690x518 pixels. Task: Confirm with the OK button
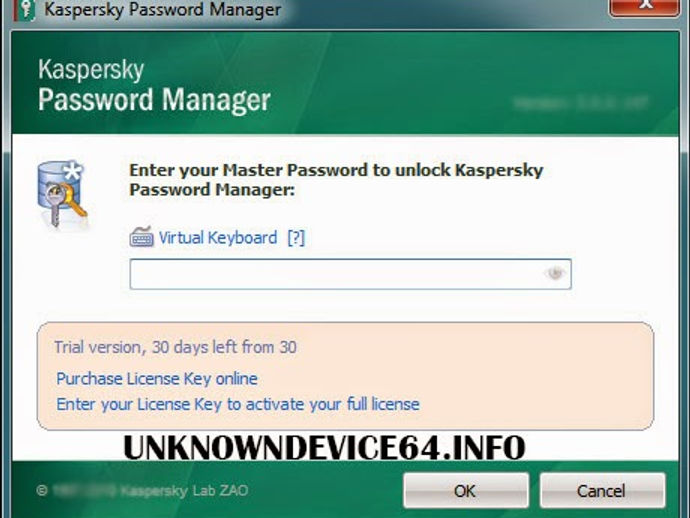pyautogui.click(x=466, y=490)
